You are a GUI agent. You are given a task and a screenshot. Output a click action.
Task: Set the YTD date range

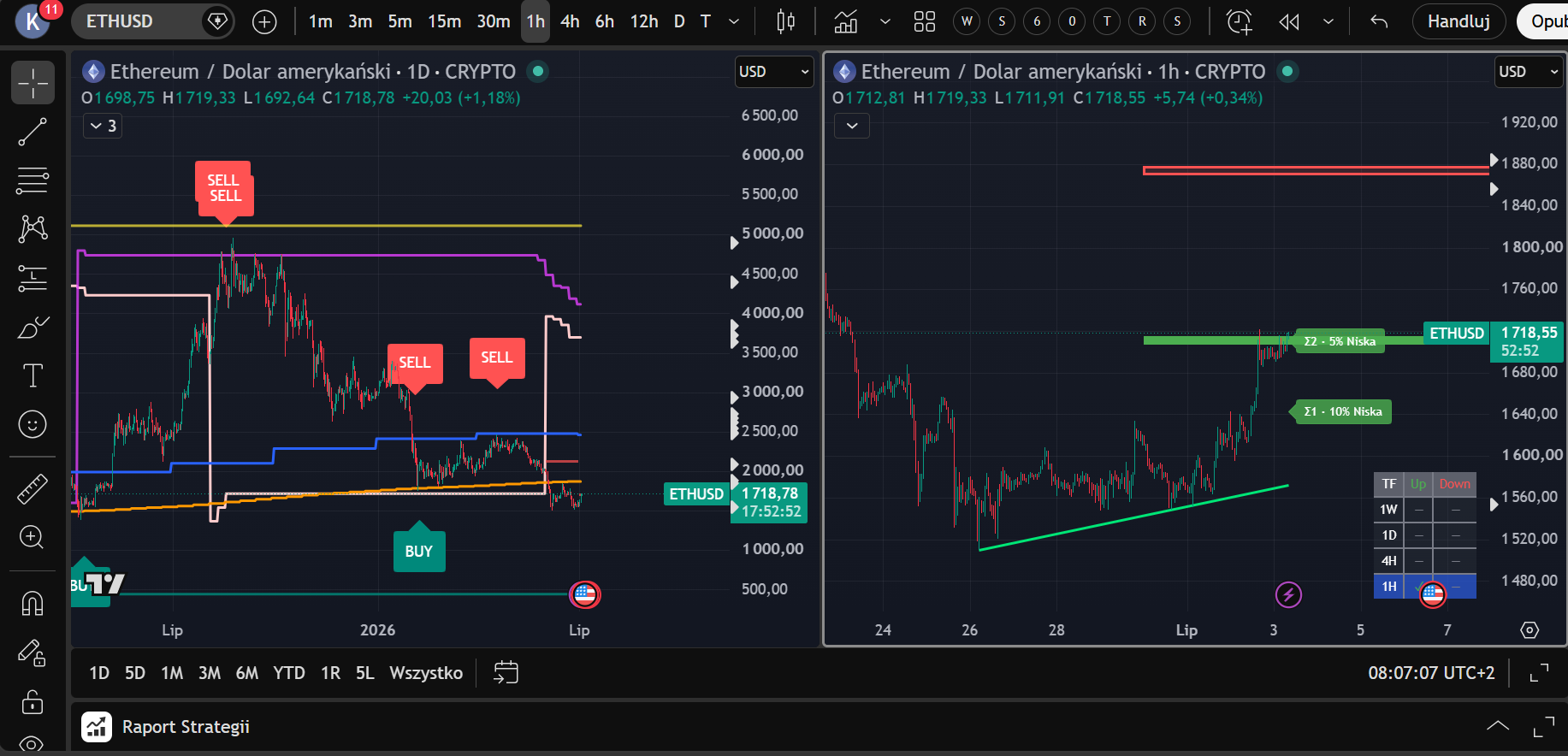(x=289, y=673)
